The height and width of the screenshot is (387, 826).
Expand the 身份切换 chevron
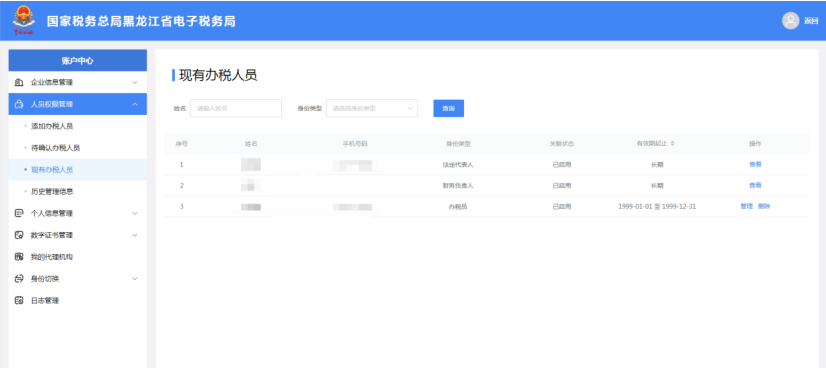(135, 279)
